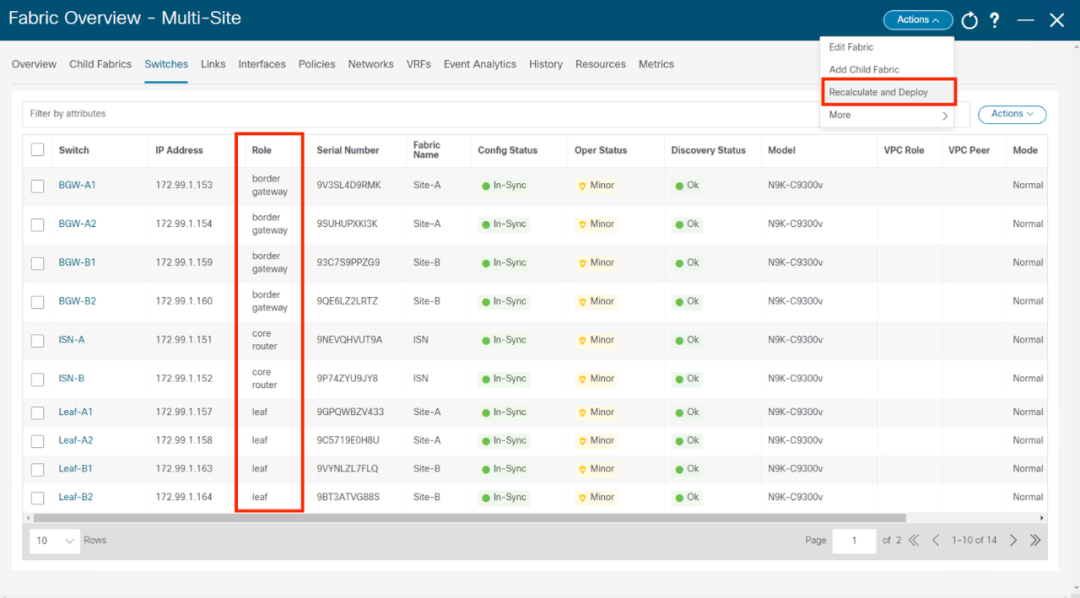Open the VRFs tab
Image resolution: width=1080 pixels, height=598 pixels.
[418, 64]
